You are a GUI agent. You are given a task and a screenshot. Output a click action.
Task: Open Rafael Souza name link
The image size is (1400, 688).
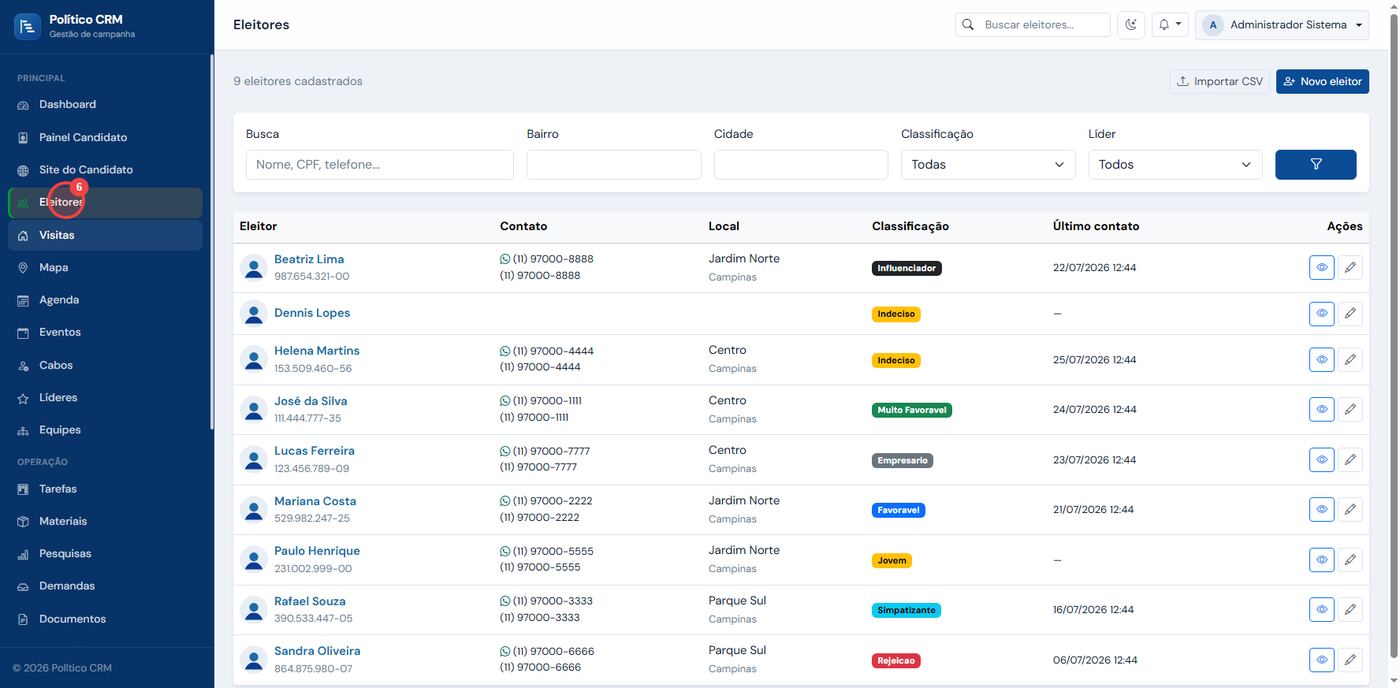click(310, 601)
